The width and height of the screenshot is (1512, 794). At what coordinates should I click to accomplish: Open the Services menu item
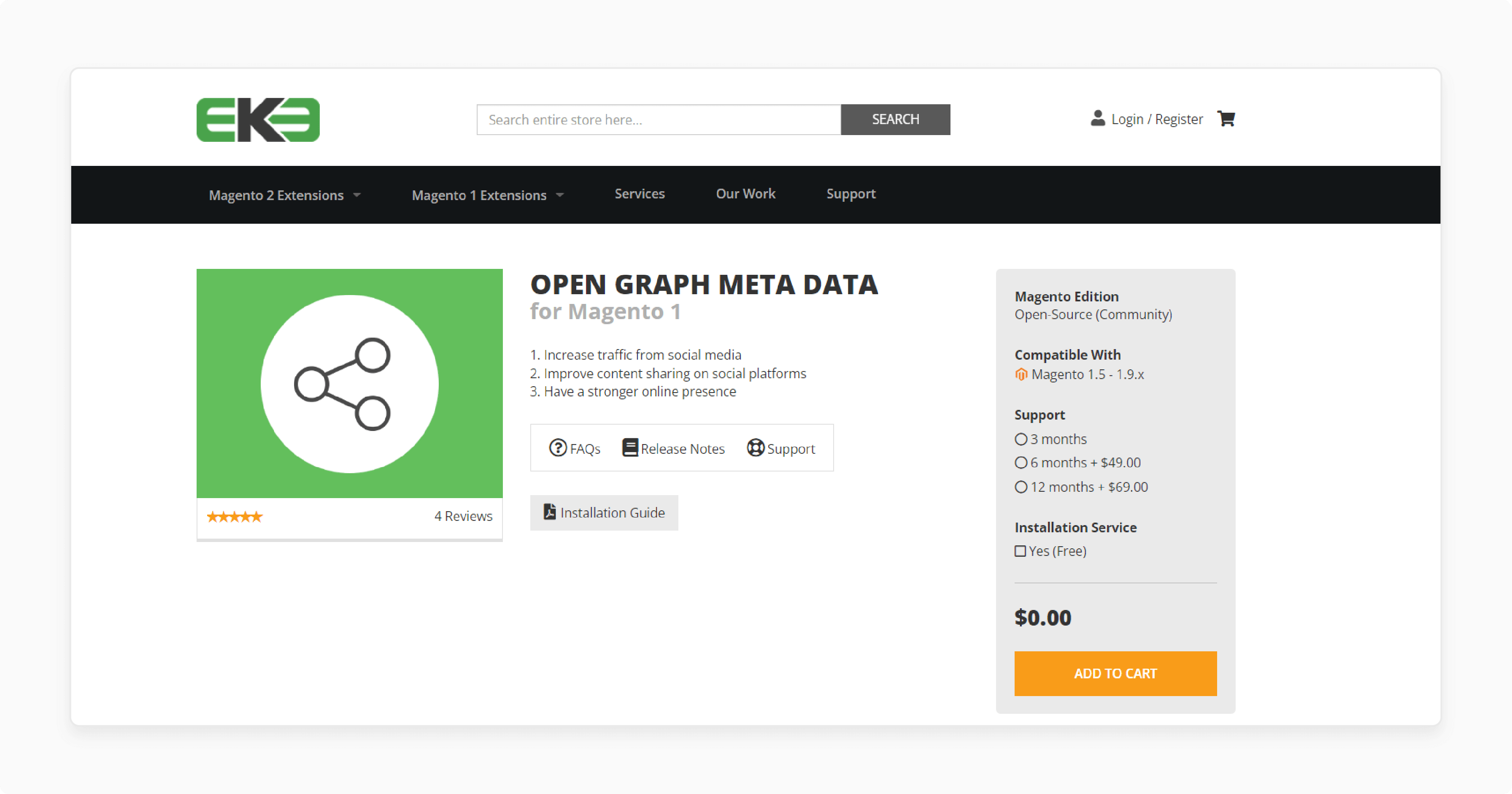pos(639,194)
